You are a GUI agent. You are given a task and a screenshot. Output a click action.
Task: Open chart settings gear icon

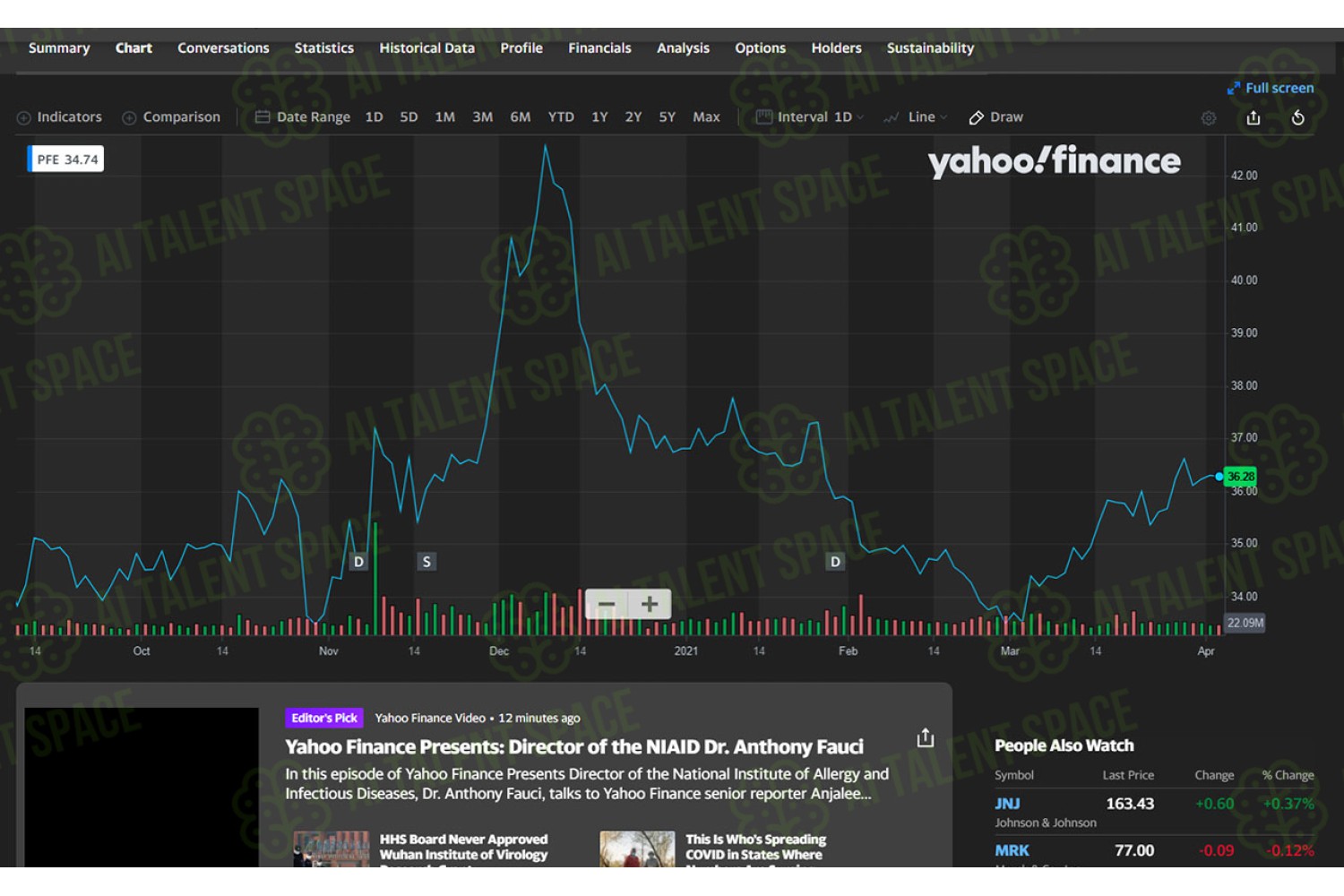pos(1209,117)
